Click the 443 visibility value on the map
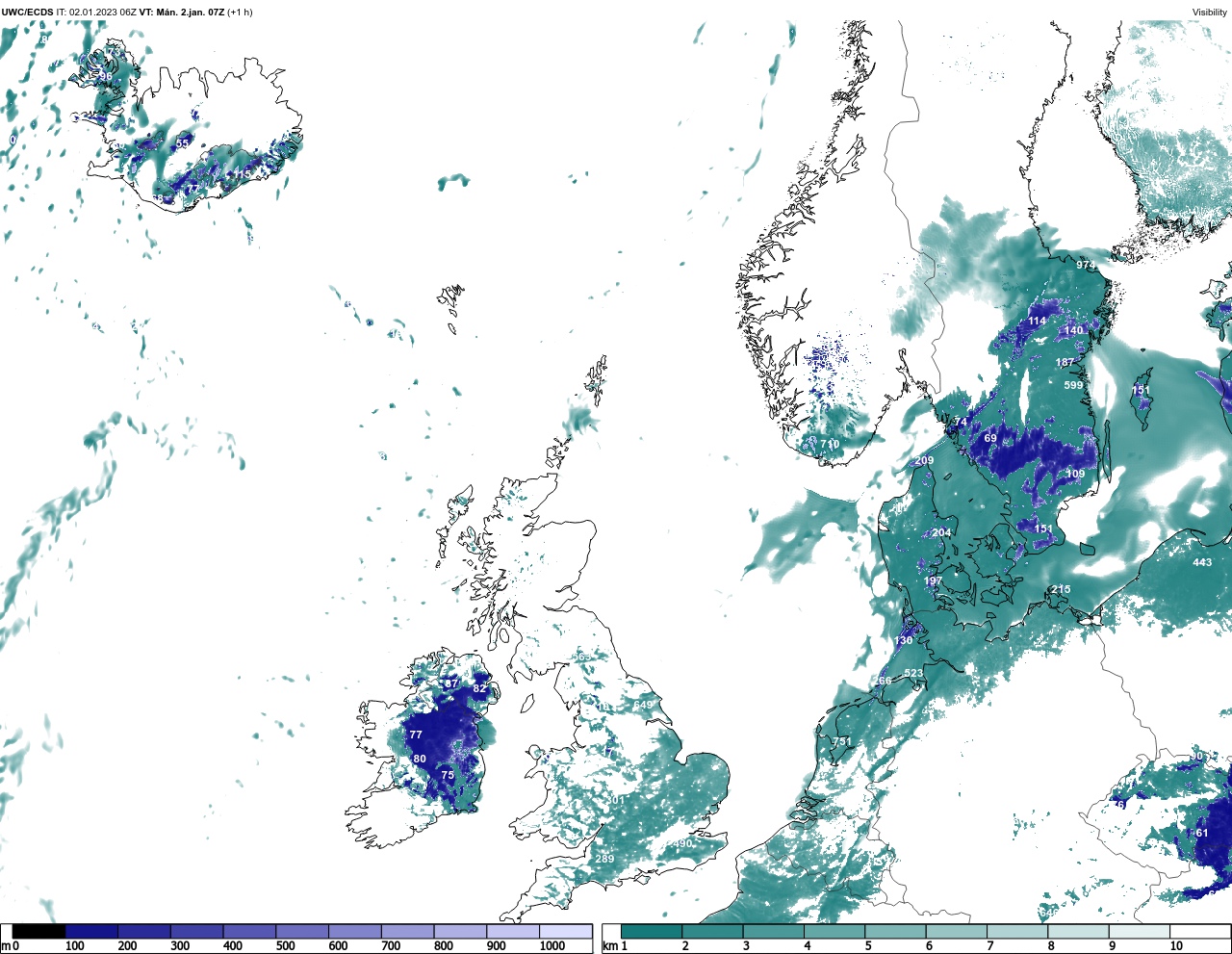The image size is (1232, 954). click(1202, 562)
